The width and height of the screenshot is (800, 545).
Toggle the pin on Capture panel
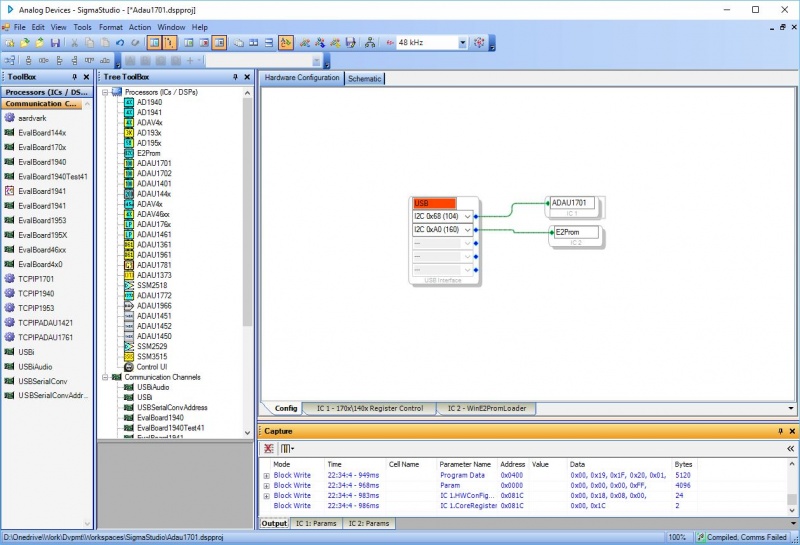point(780,431)
